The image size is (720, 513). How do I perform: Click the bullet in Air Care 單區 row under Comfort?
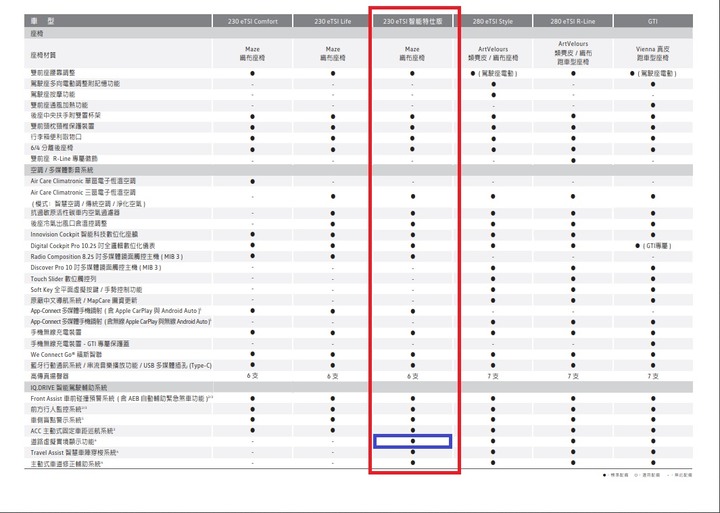click(253, 181)
